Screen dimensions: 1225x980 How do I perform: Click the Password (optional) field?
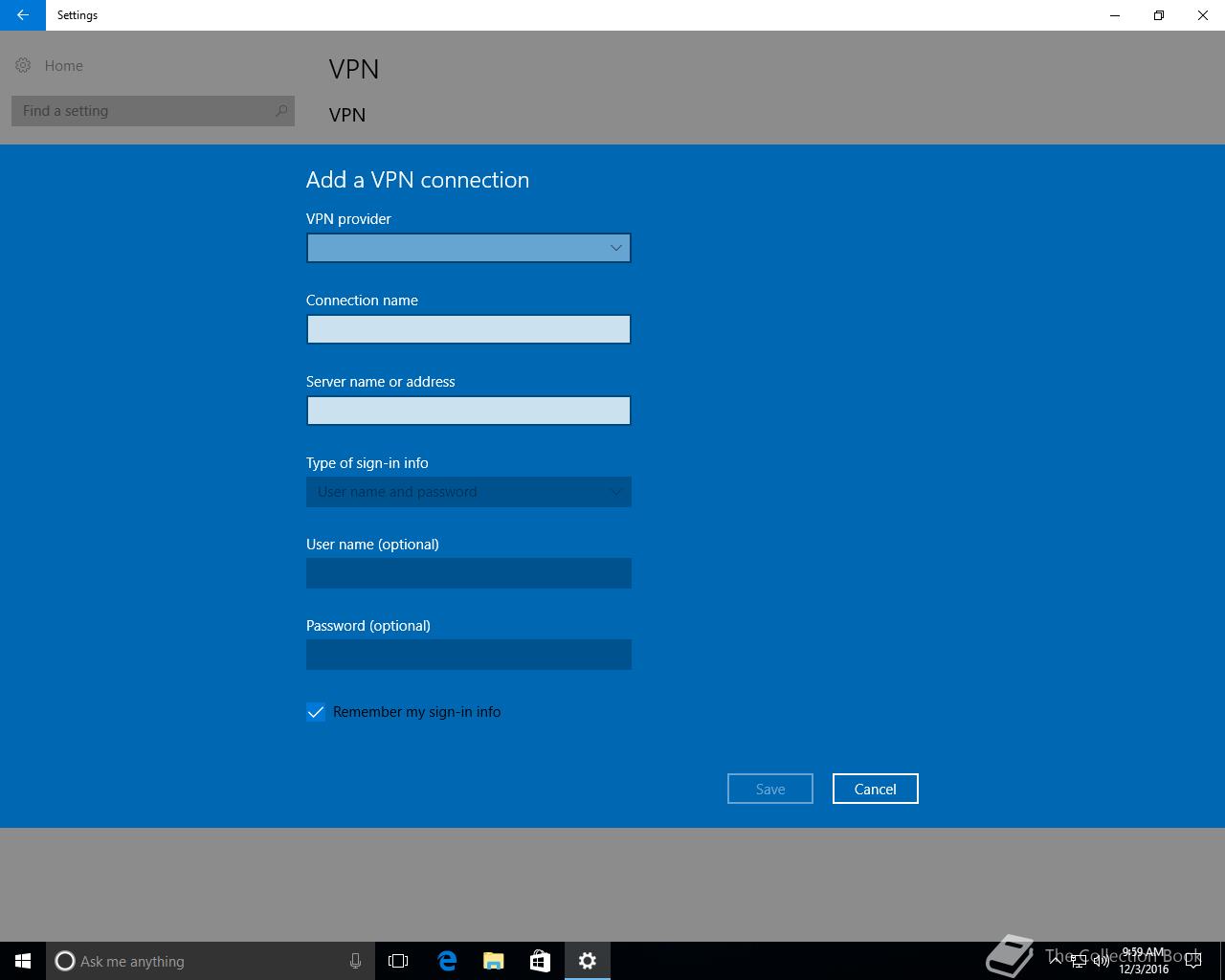(x=469, y=655)
